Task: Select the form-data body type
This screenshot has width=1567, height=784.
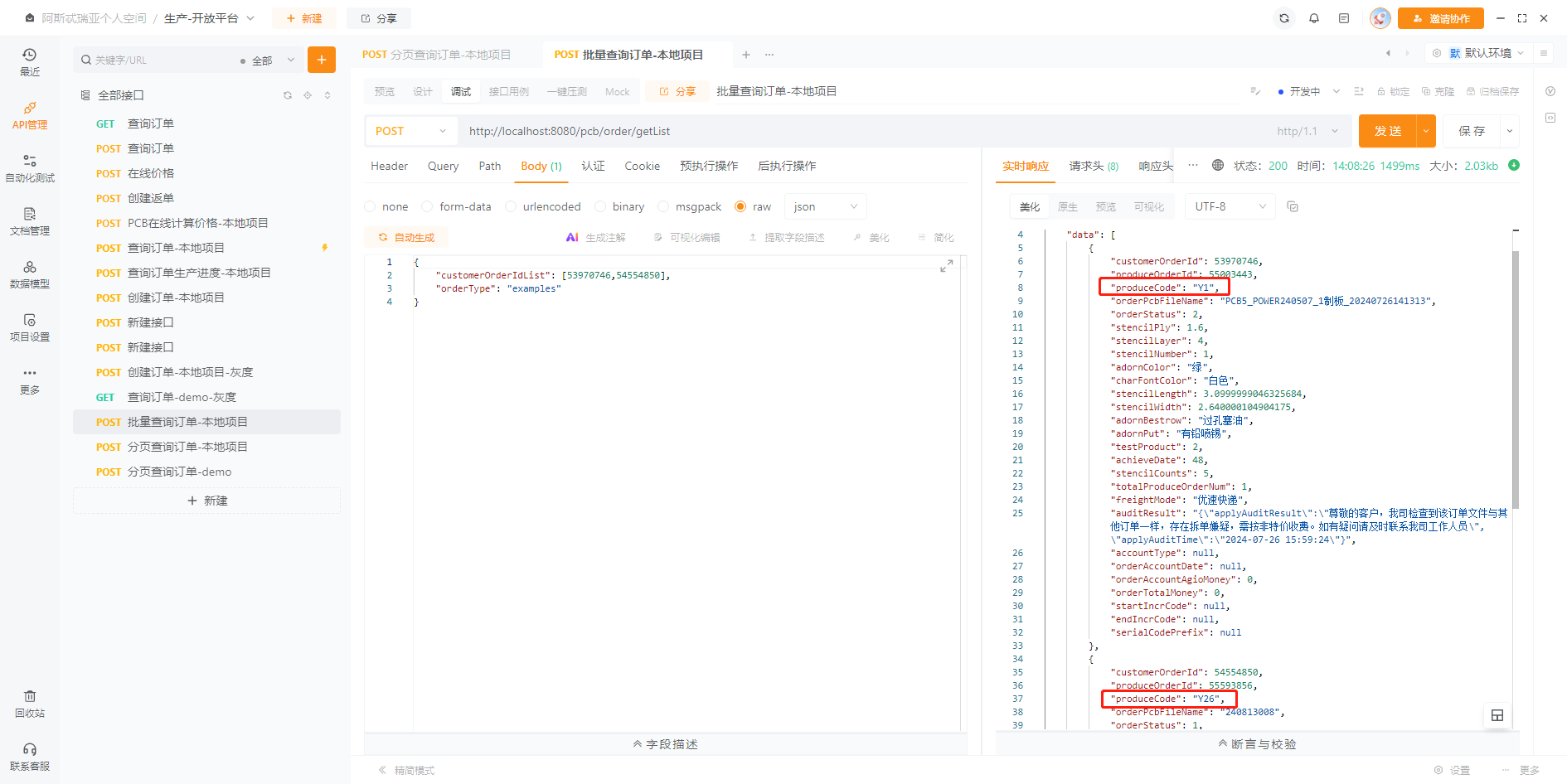Action: (428, 206)
